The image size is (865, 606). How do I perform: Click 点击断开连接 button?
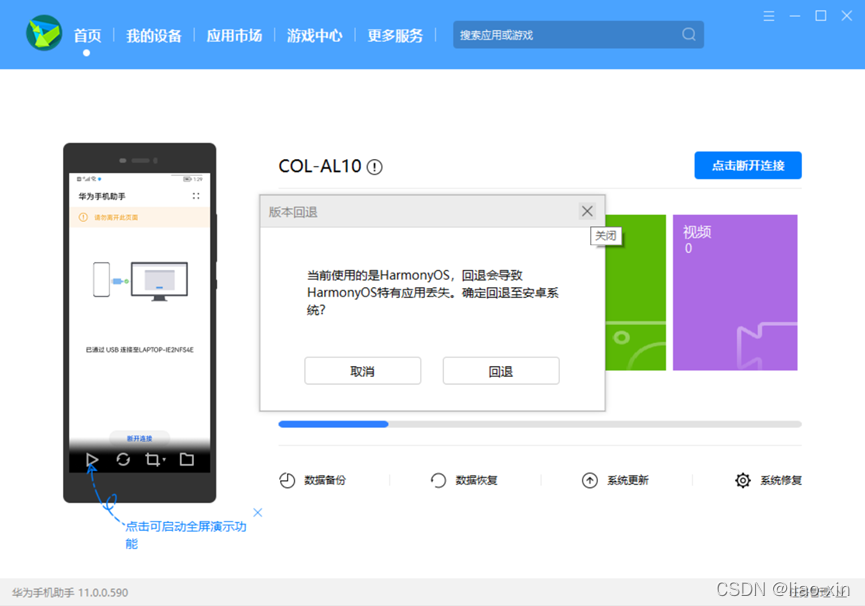pyautogui.click(x=747, y=165)
